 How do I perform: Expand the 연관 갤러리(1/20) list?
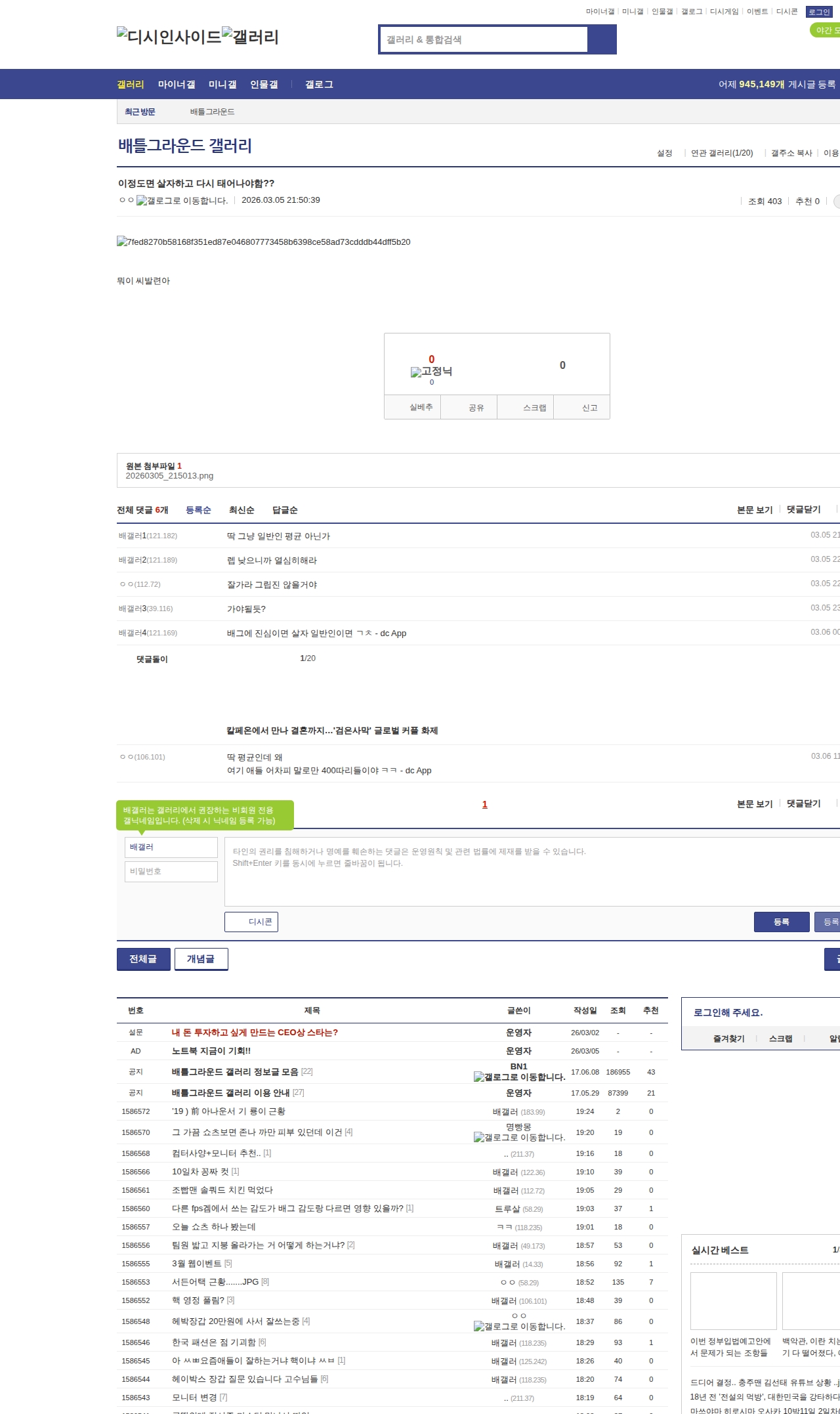coord(722,153)
